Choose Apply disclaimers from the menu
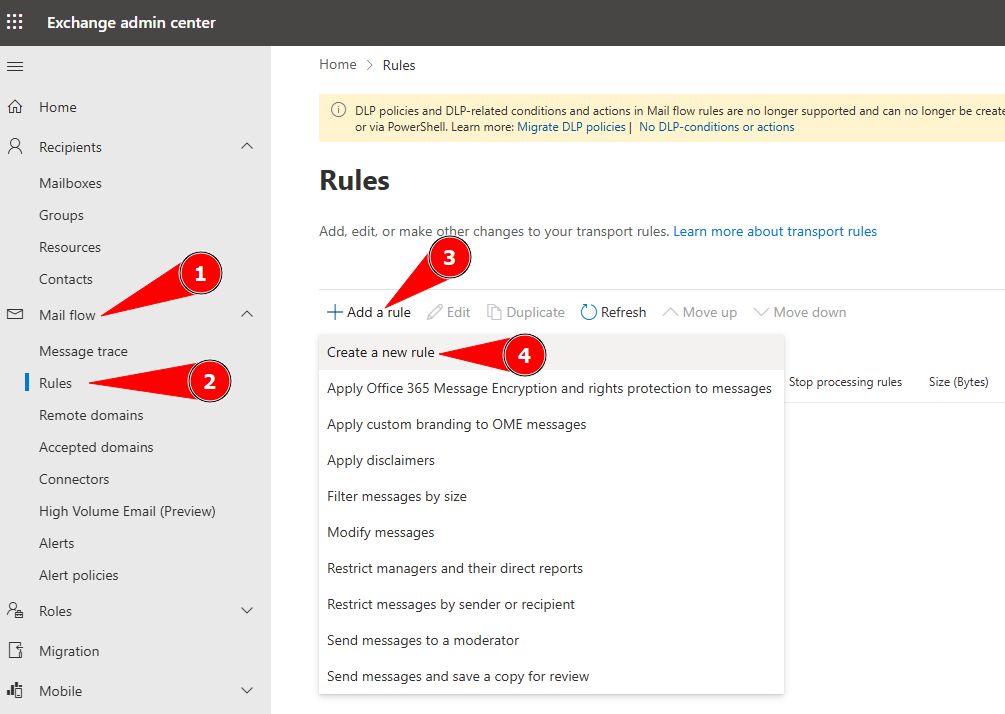Viewport: 1005px width, 714px height. point(381,460)
